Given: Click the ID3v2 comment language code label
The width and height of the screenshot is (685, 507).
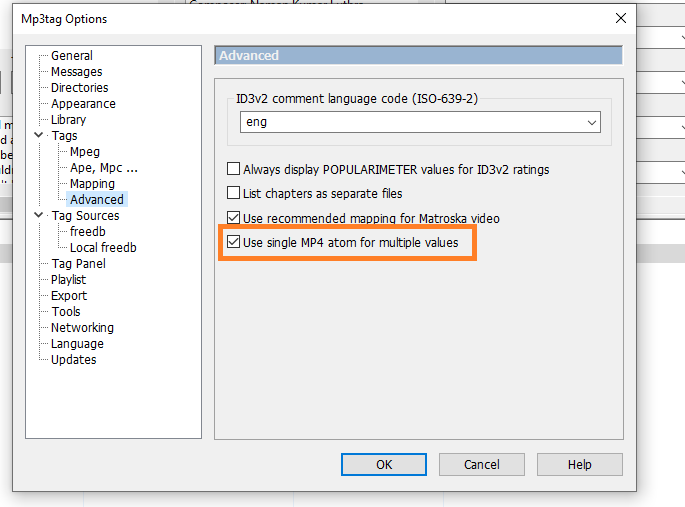Looking at the screenshot, I should pos(357,99).
